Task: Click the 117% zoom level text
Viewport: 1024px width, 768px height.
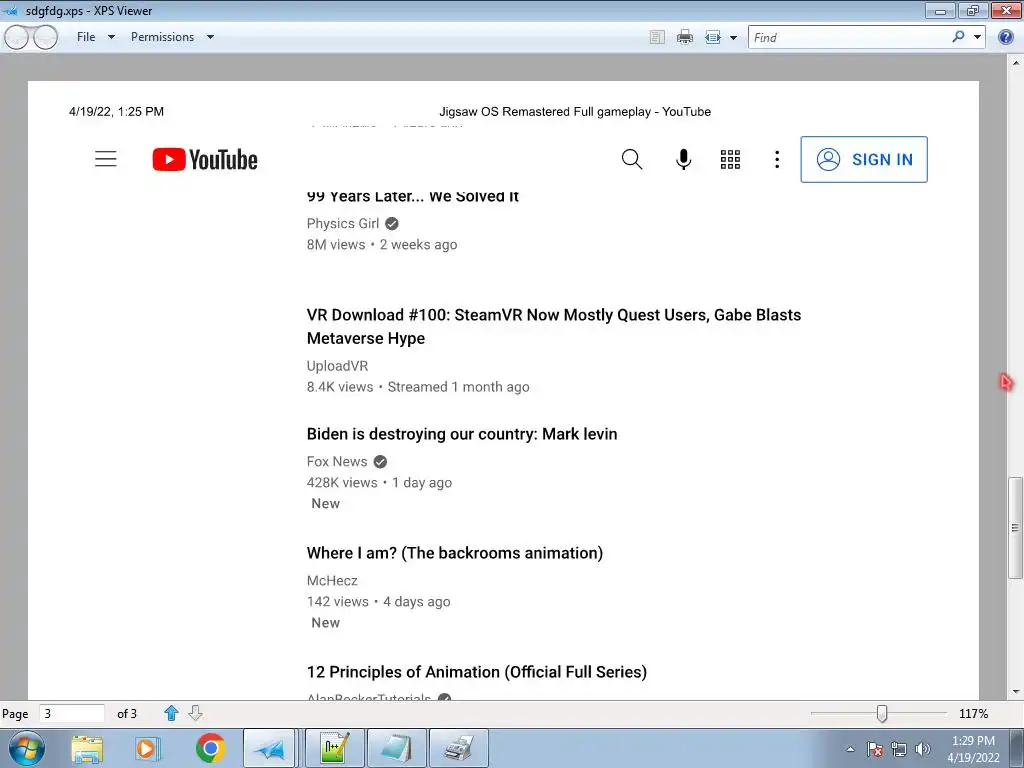Action: click(973, 713)
